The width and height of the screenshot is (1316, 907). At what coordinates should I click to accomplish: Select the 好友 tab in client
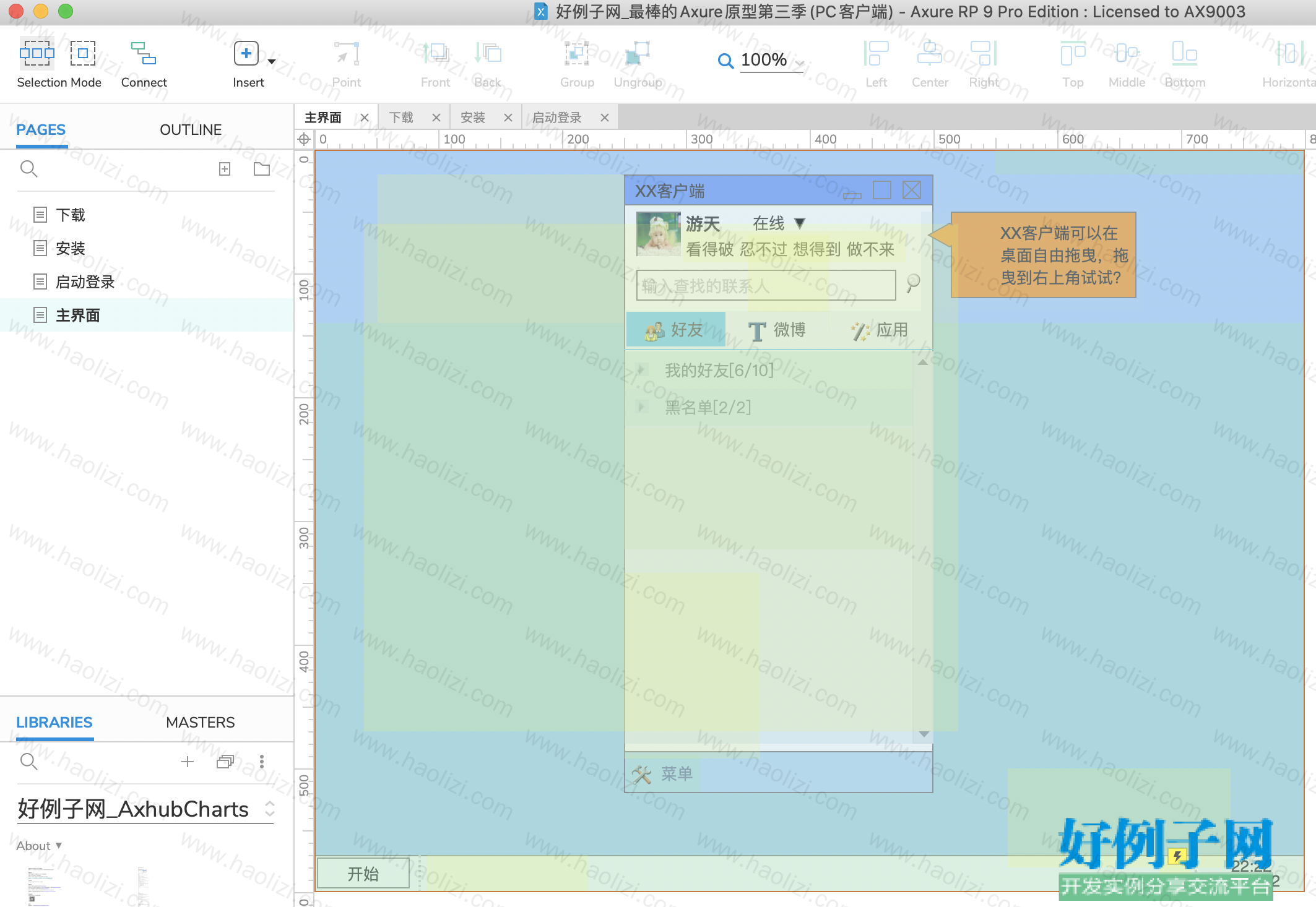[675, 330]
